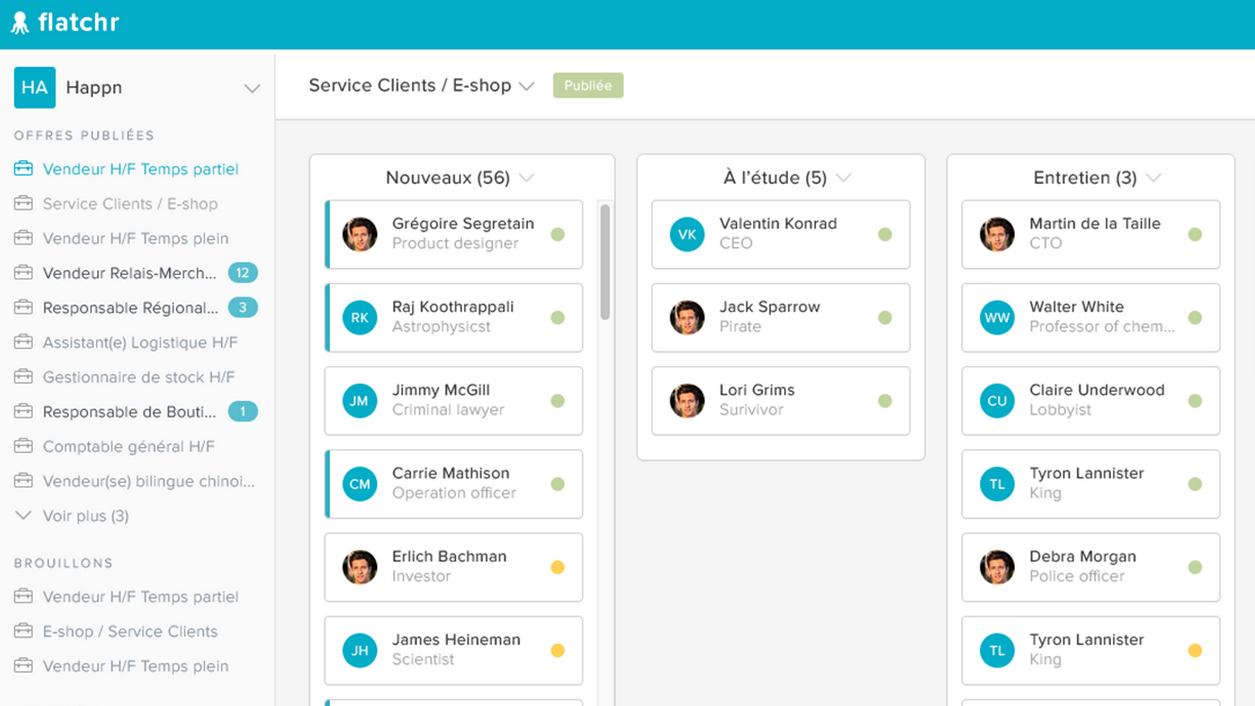This screenshot has height=706, width=1255.
Task: Click the CU avatar for Claire Underwood
Action: (997, 401)
